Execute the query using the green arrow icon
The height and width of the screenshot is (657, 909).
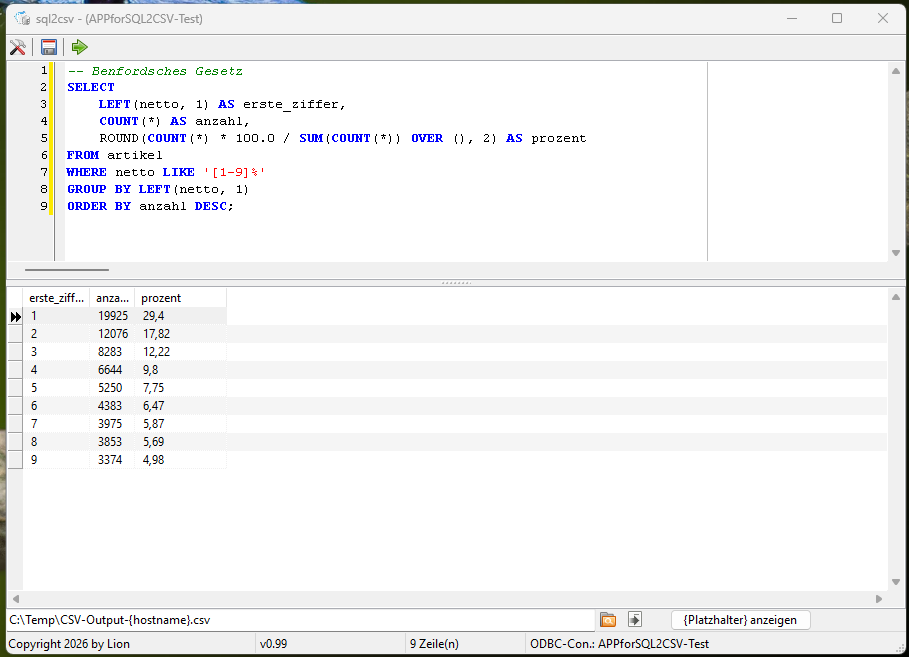[x=78, y=46]
